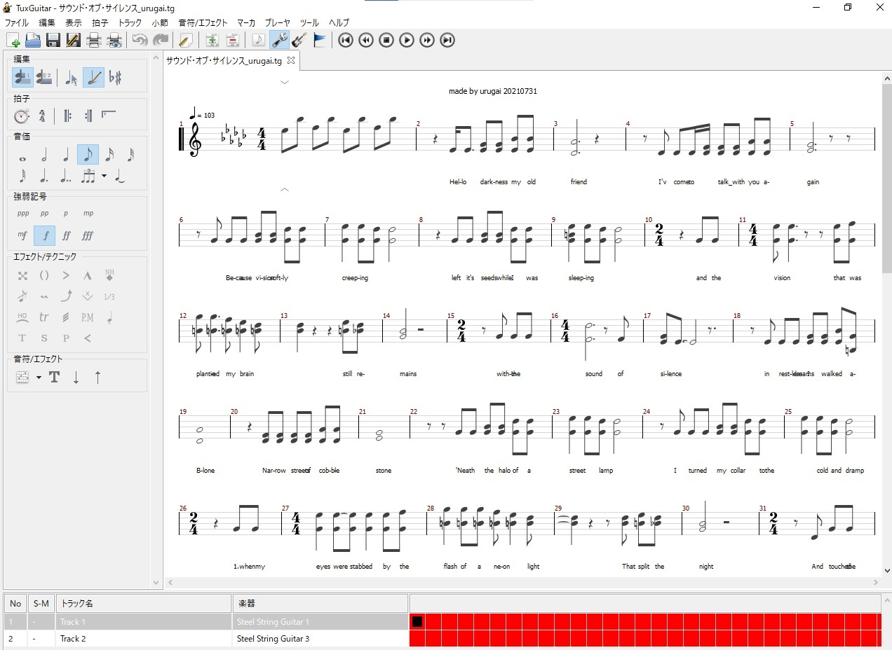The width and height of the screenshot is (892, 664).
Task: Open the time signature dialog
Action: point(42,116)
